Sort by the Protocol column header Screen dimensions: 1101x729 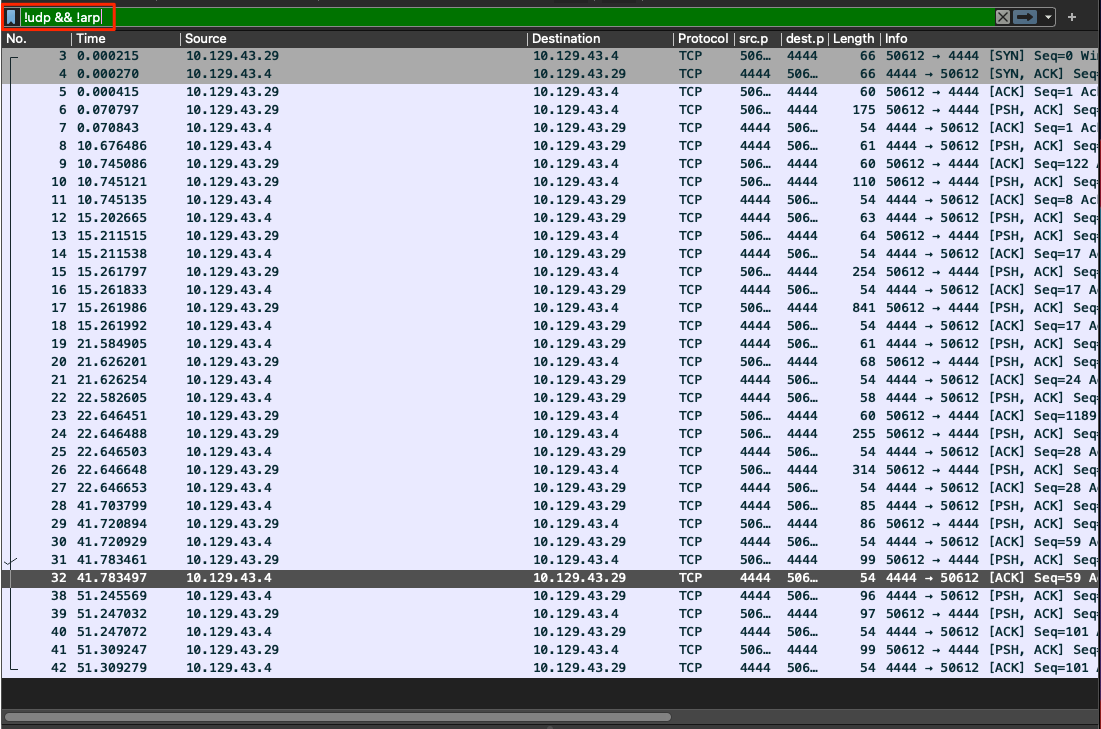pos(702,39)
